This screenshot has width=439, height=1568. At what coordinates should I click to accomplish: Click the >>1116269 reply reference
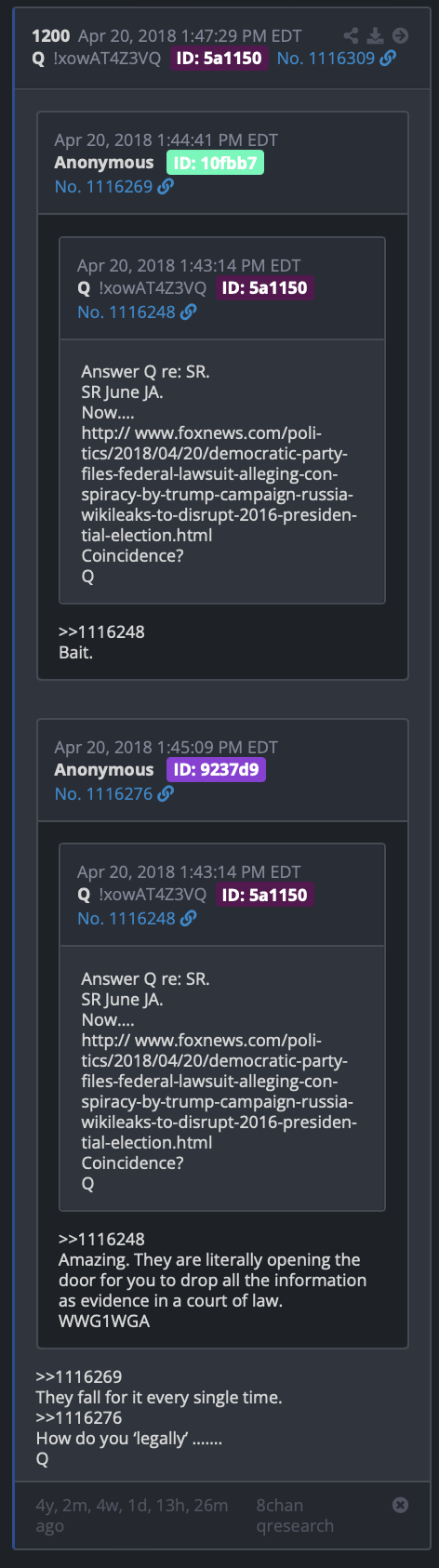[x=79, y=1376]
